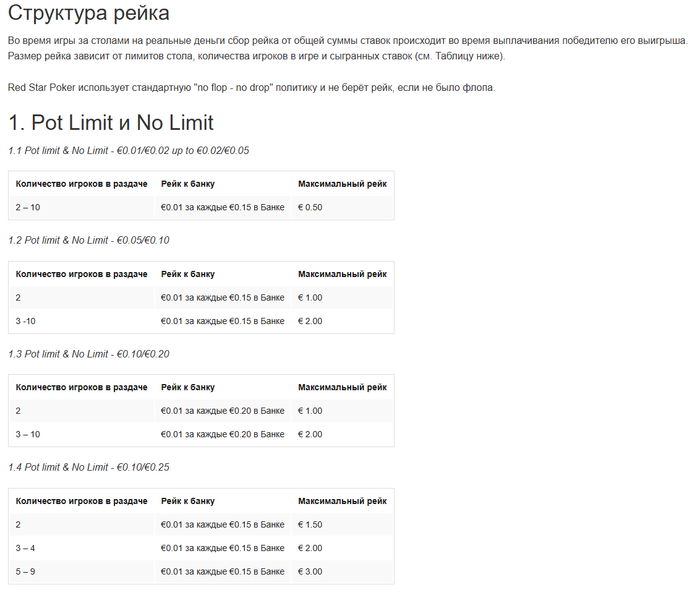Click the 'no flop - no drop' policy sentence
The width and height of the screenshot is (700, 590).
coord(251,87)
